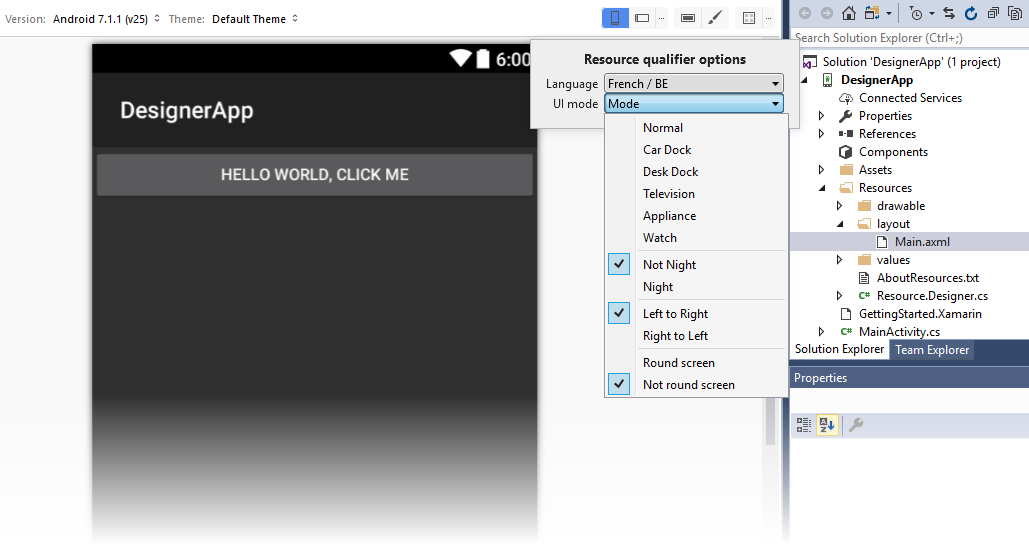Select GettingStarted.Xamarin file
Viewport: 1029px width, 545px height.
[x=920, y=314]
